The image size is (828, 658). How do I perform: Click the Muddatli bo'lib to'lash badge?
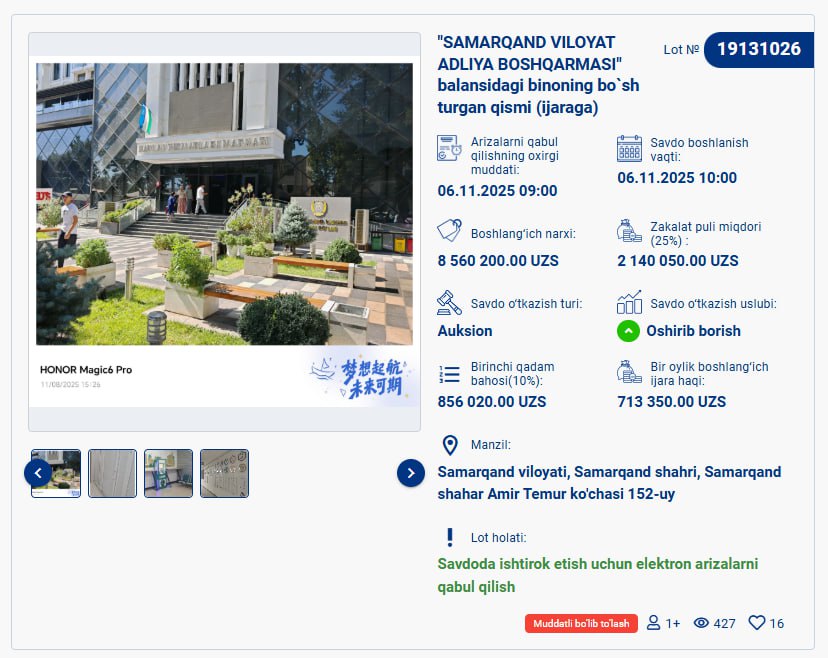[x=581, y=623]
